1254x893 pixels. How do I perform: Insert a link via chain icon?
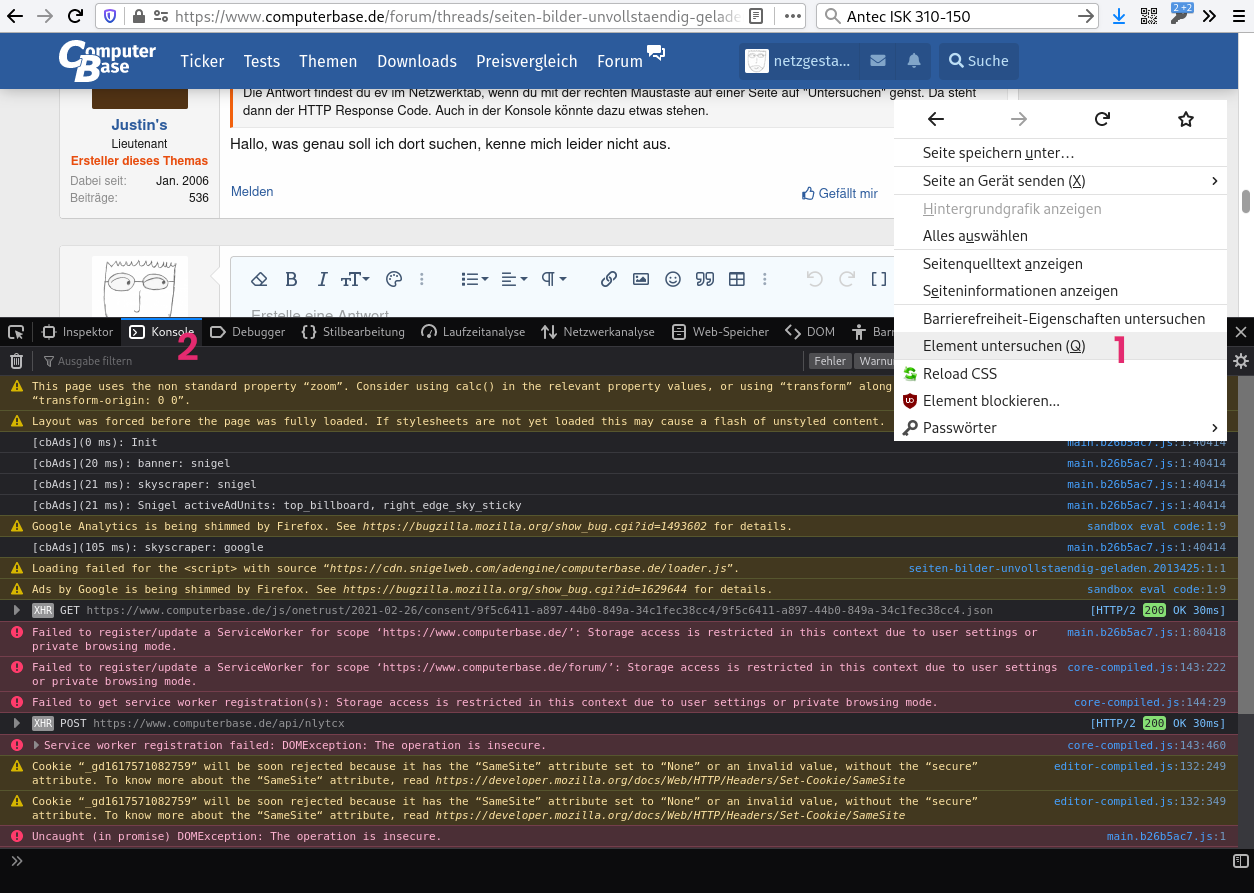(x=609, y=279)
